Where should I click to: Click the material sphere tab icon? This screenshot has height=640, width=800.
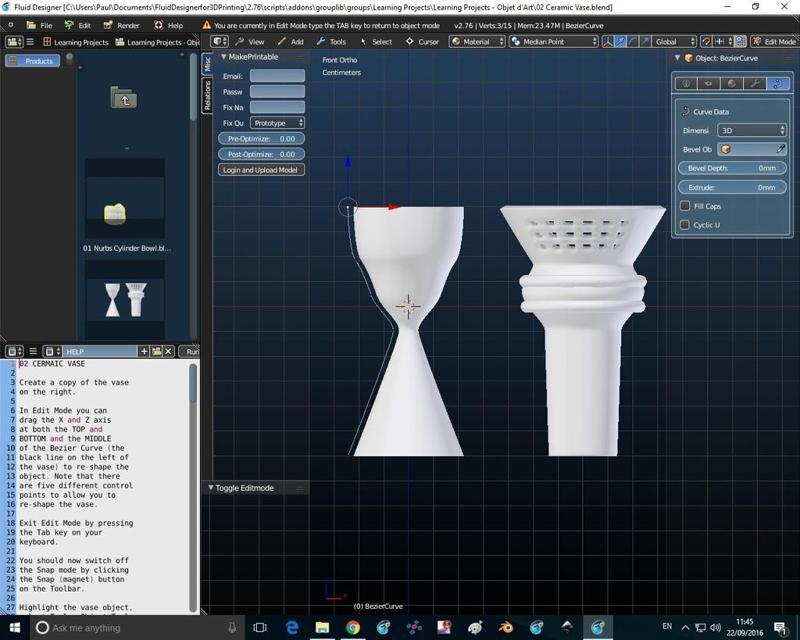[x=732, y=84]
